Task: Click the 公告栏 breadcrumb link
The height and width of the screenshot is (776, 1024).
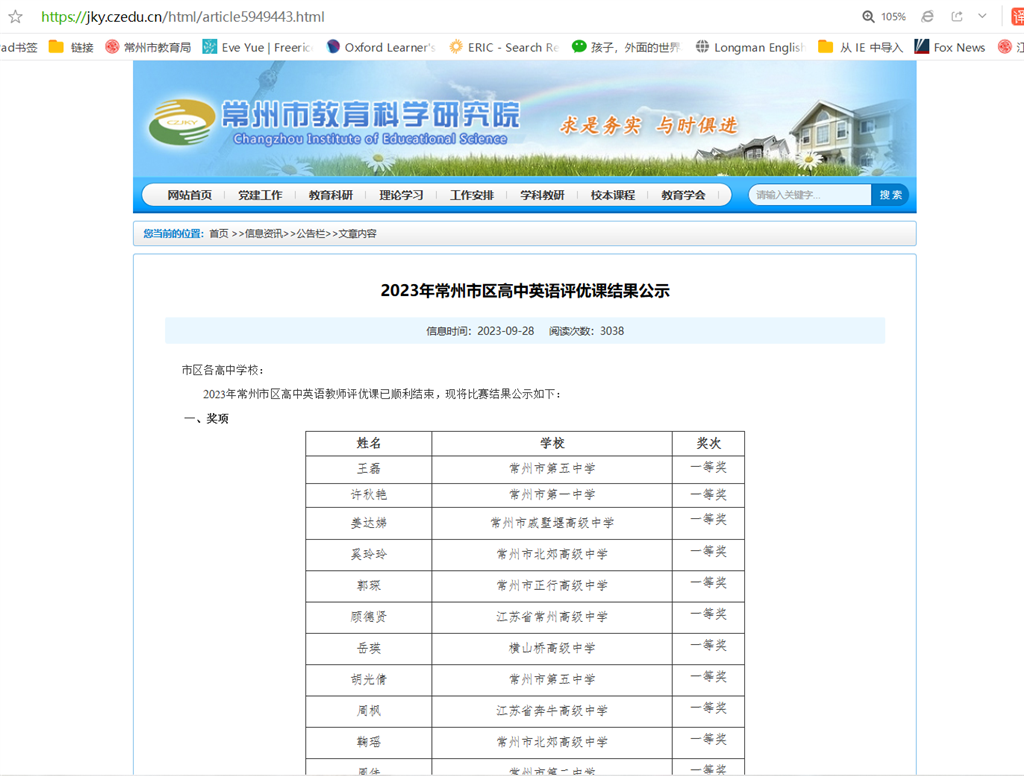Action: (x=311, y=234)
